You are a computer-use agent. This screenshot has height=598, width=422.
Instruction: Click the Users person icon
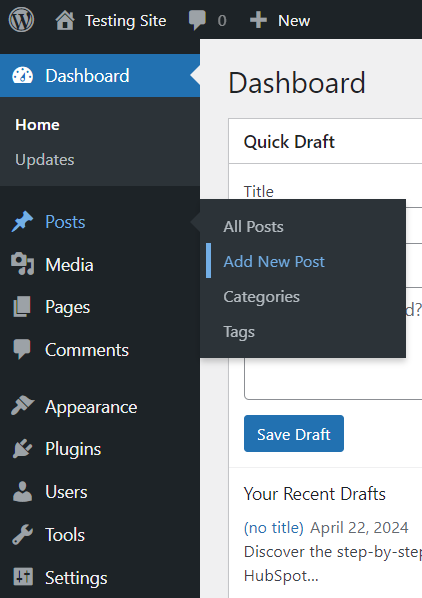click(22, 491)
